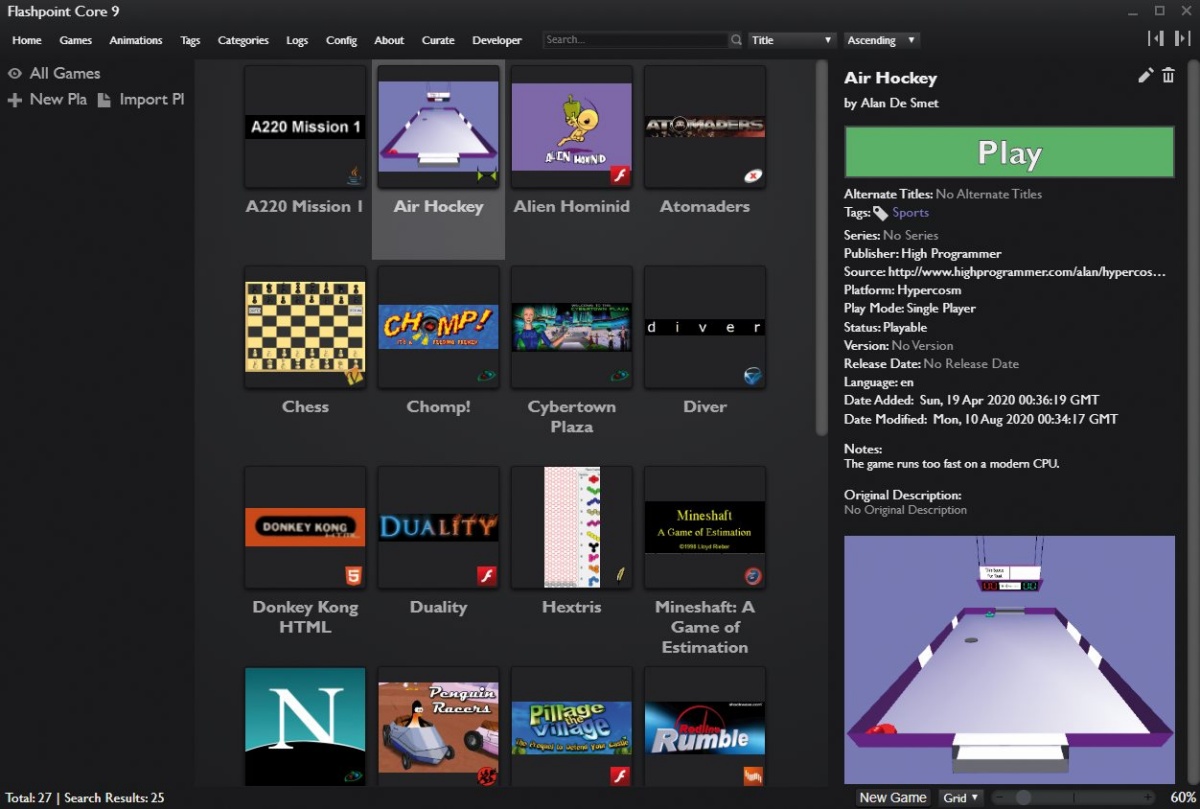Show All Games via eye icon
This screenshot has height=809, width=1200.
pyautogui.click(x=15, y=74)
